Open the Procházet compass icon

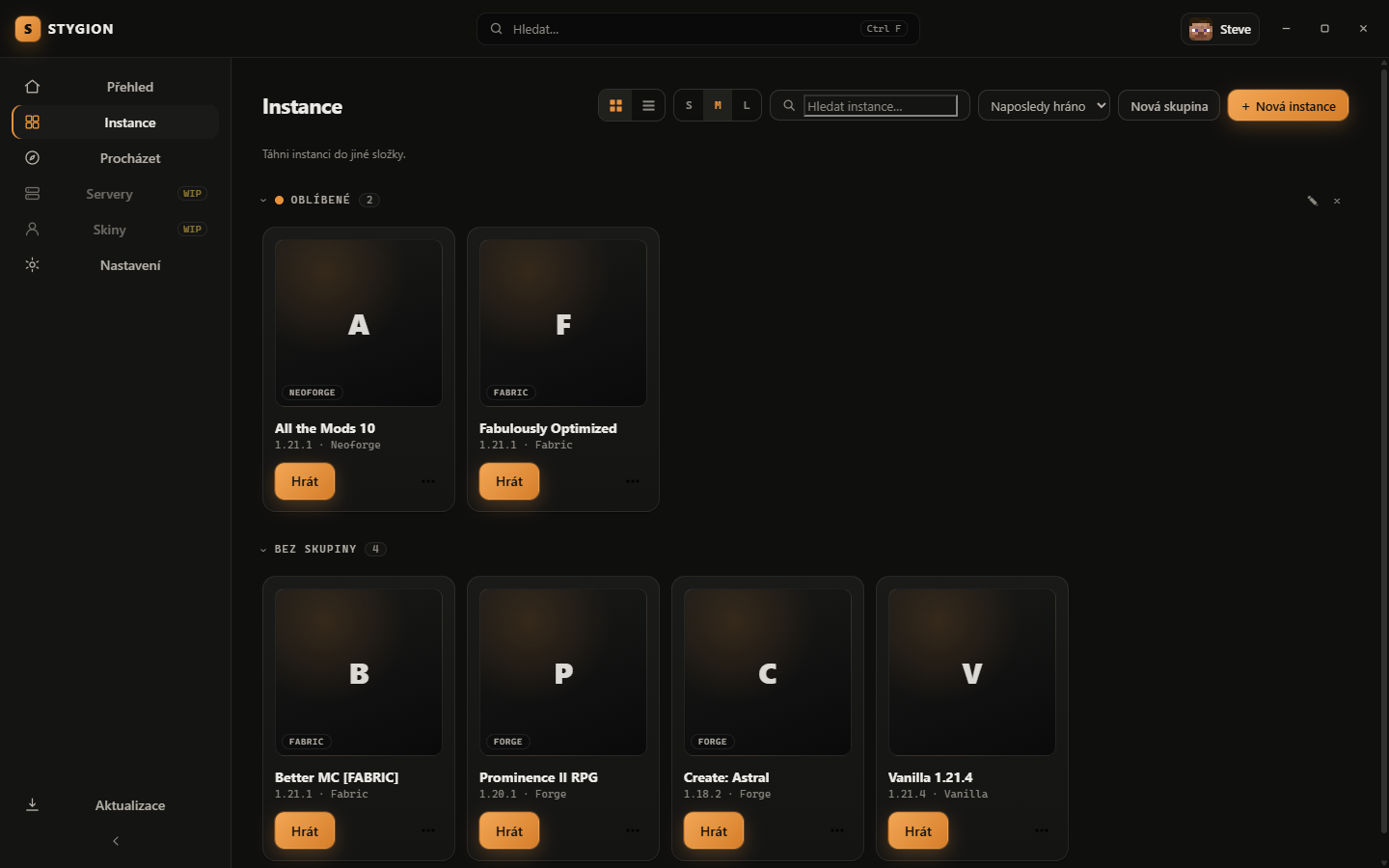tap(32, 158)
